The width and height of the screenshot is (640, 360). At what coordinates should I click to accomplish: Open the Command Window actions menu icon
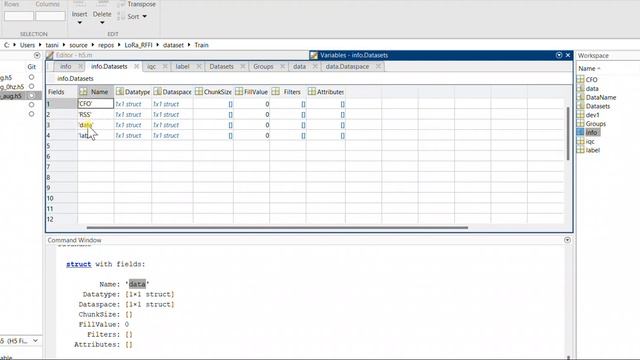567,240
